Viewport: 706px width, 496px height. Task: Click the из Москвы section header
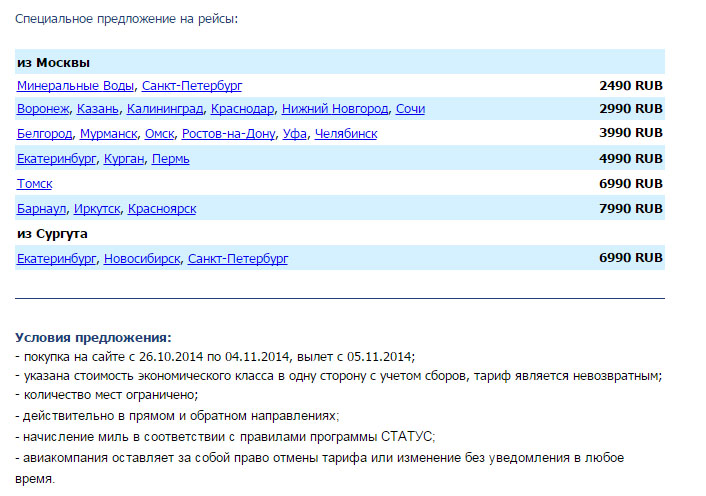tap(53, 63)
